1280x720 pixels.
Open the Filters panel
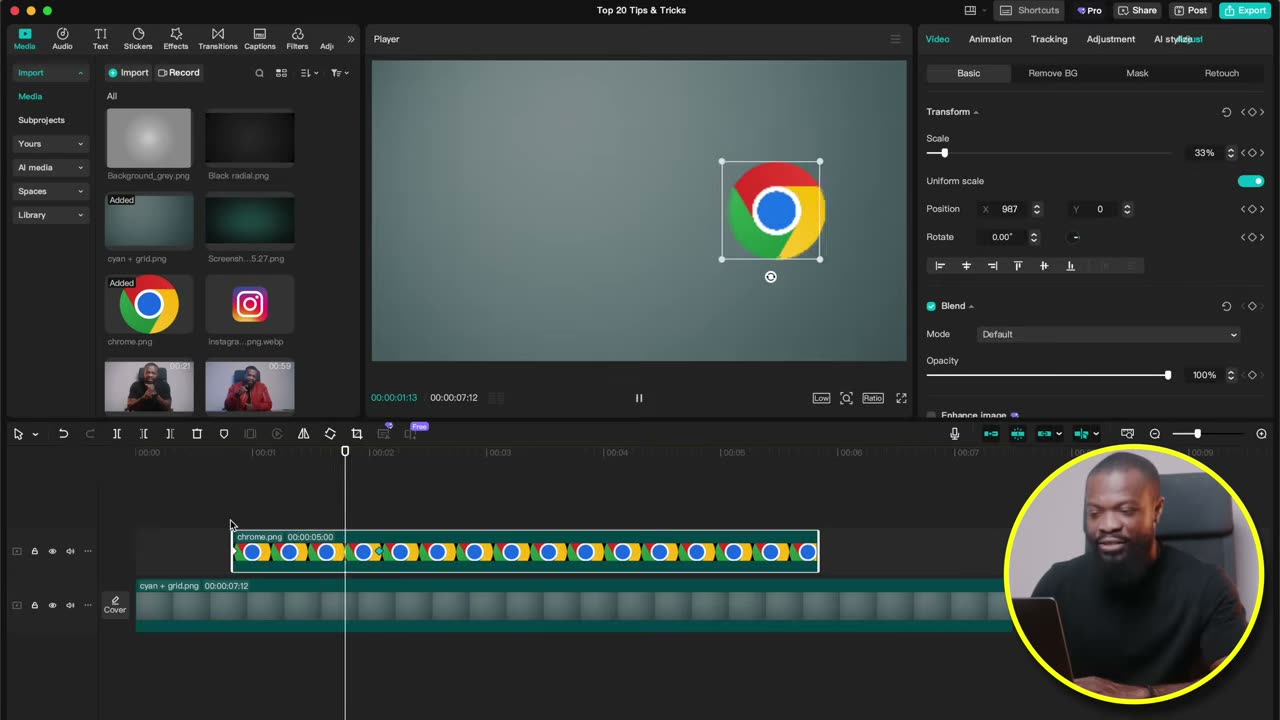297,39
